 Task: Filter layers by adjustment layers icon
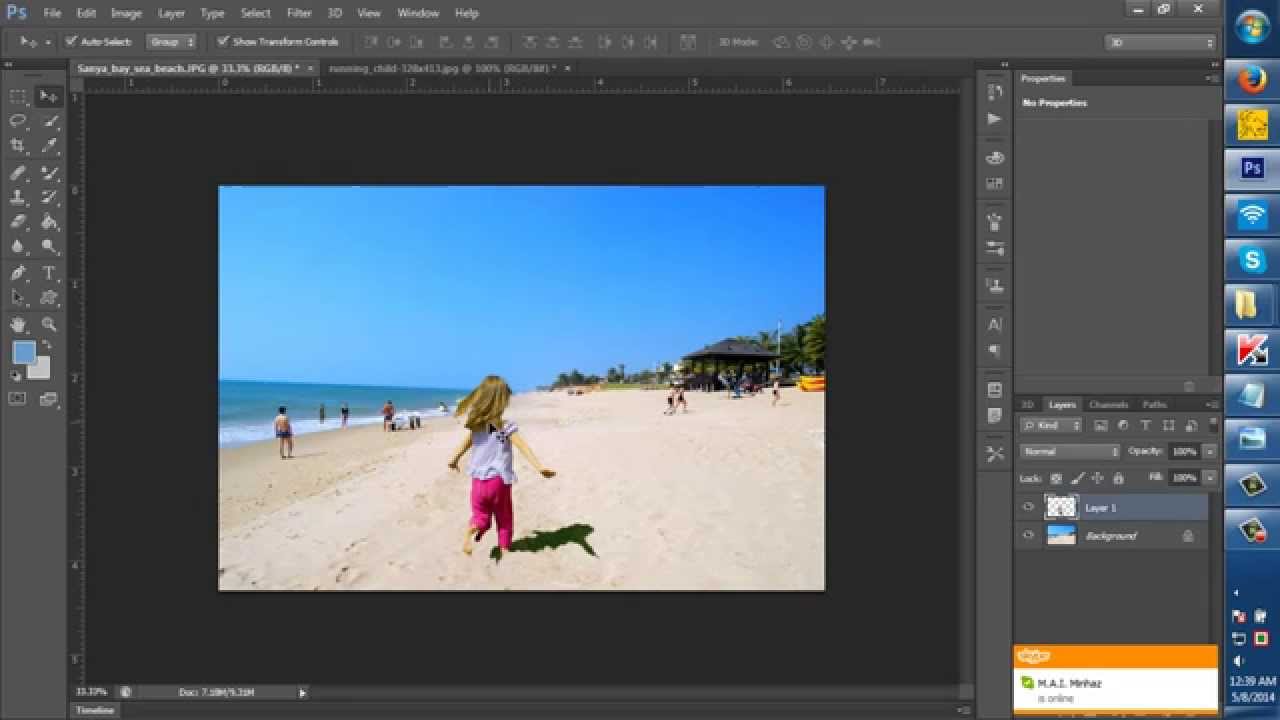coord(1123,425)
